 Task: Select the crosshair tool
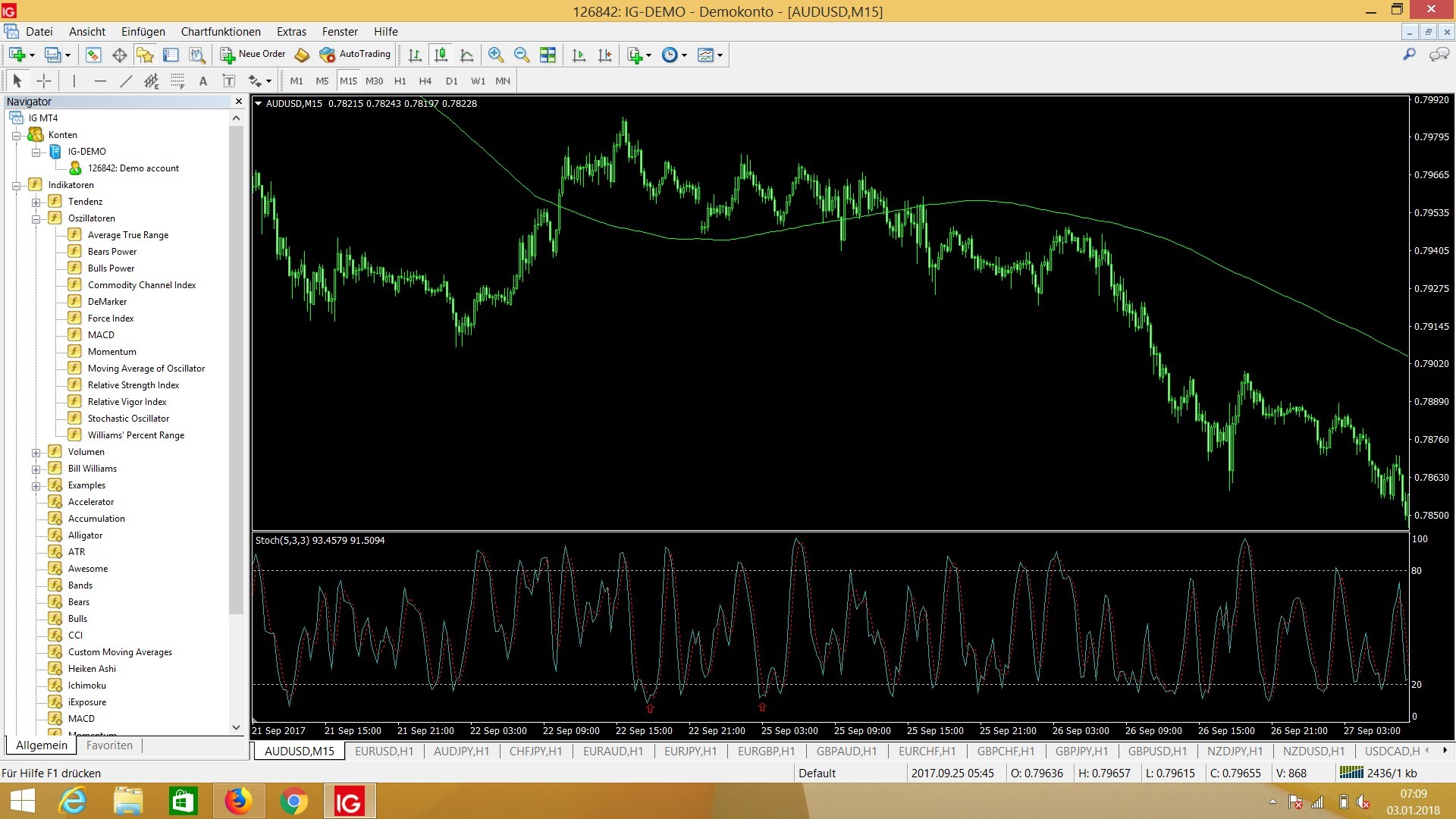click(44, 80)
